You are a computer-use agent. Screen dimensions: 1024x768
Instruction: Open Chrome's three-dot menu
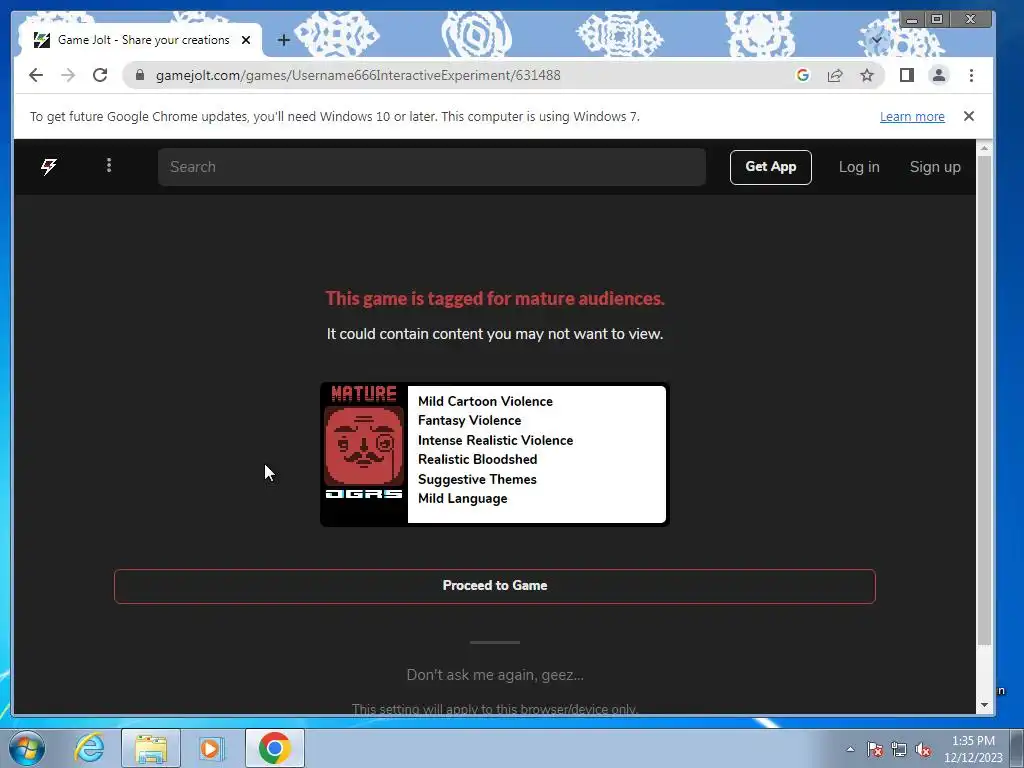[x=971, y=75]
